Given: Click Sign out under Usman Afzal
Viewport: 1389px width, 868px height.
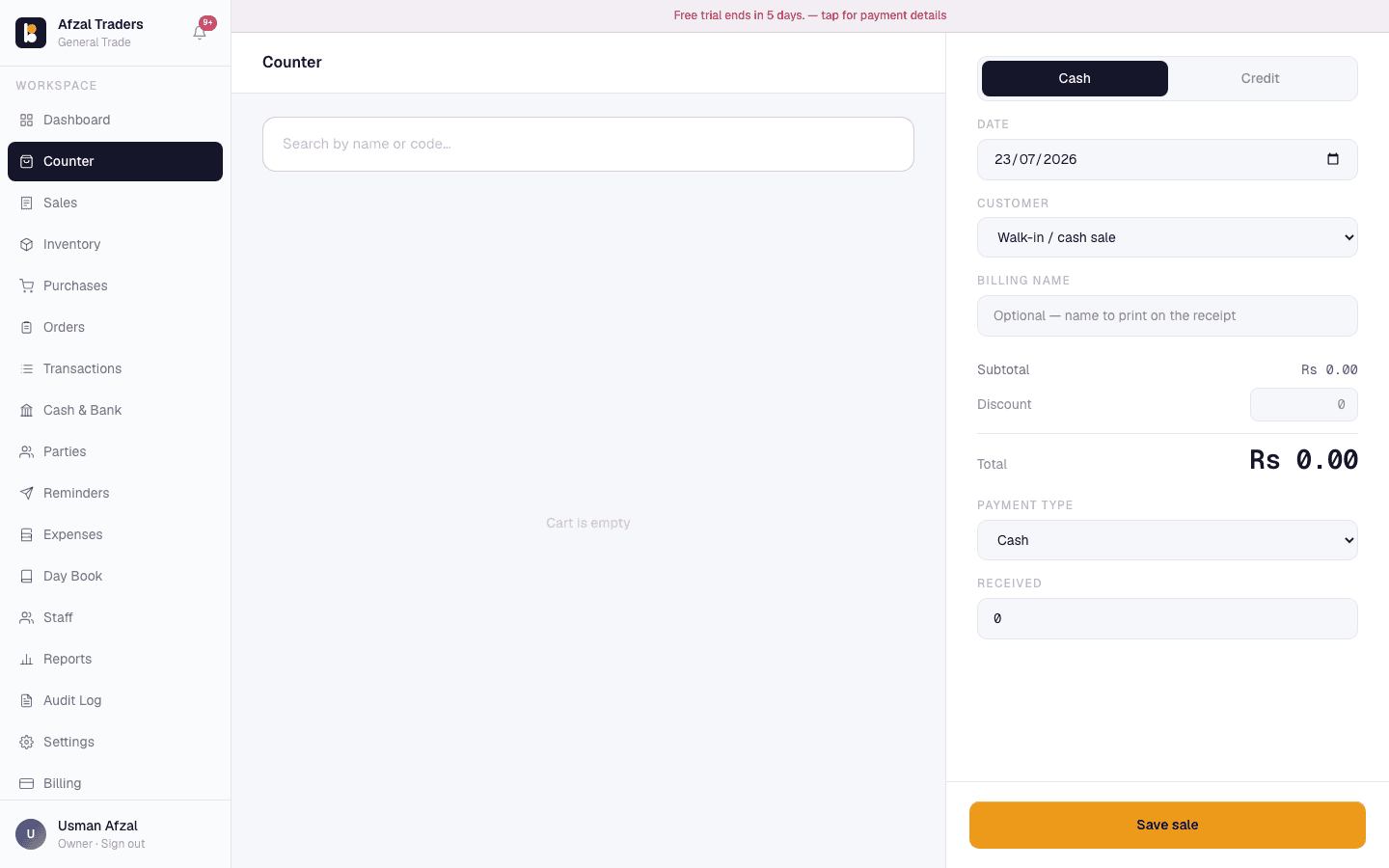Looking at the screenshot, I should (123, 844).
